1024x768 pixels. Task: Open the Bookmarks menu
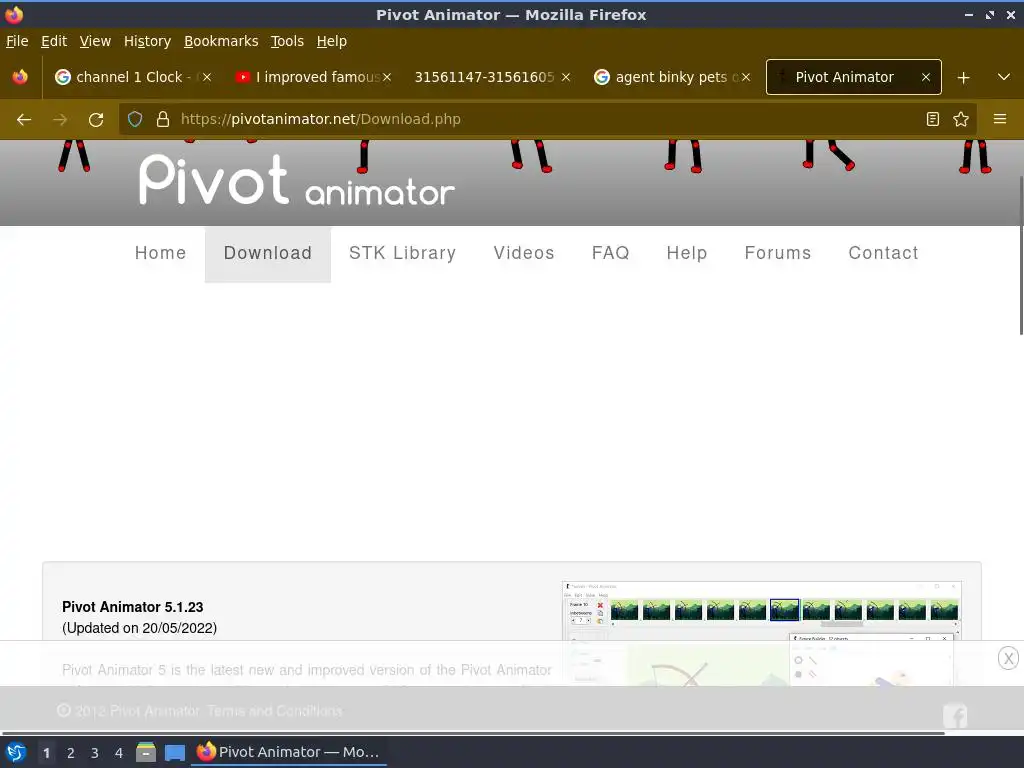pos(221,41)
